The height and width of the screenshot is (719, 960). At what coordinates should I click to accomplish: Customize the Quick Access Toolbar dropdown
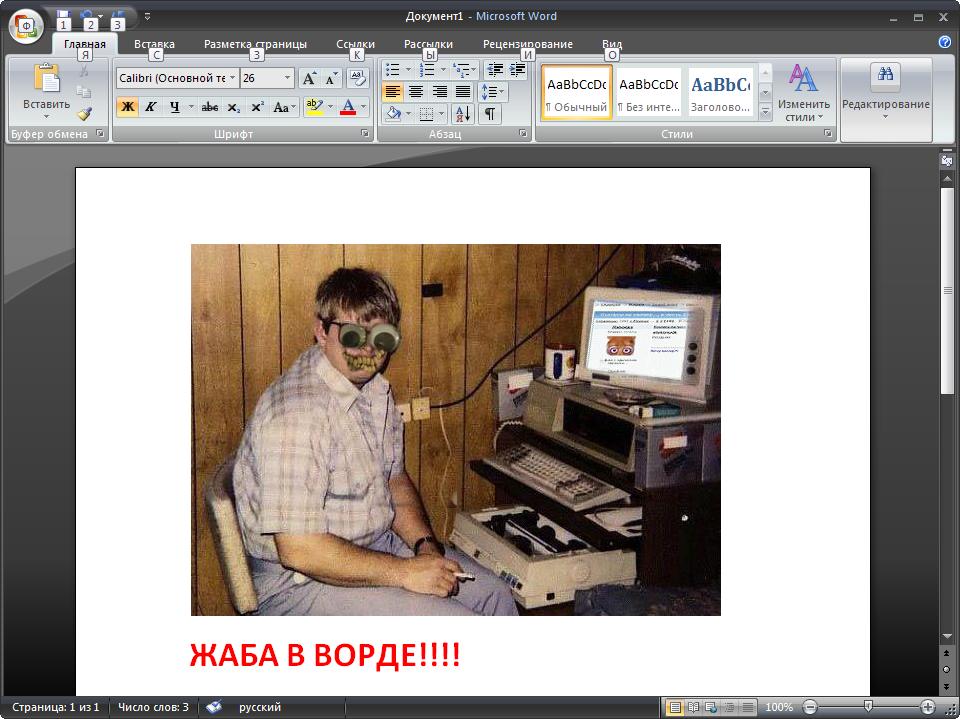tap(148, 17)
